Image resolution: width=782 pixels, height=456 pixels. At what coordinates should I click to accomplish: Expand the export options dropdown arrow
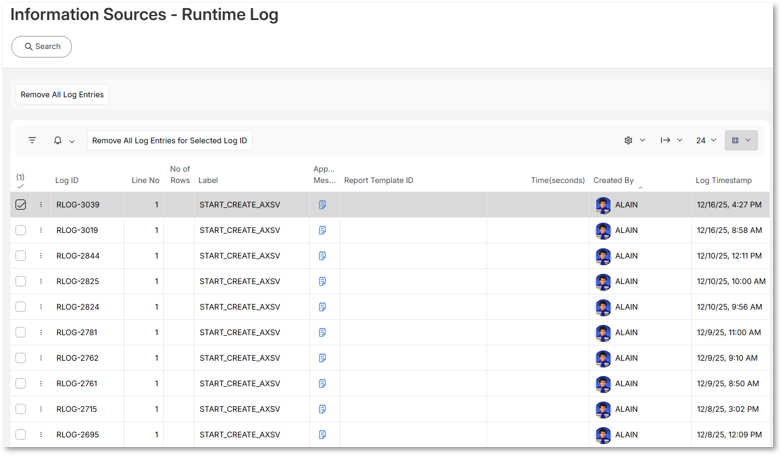[679, 140]
